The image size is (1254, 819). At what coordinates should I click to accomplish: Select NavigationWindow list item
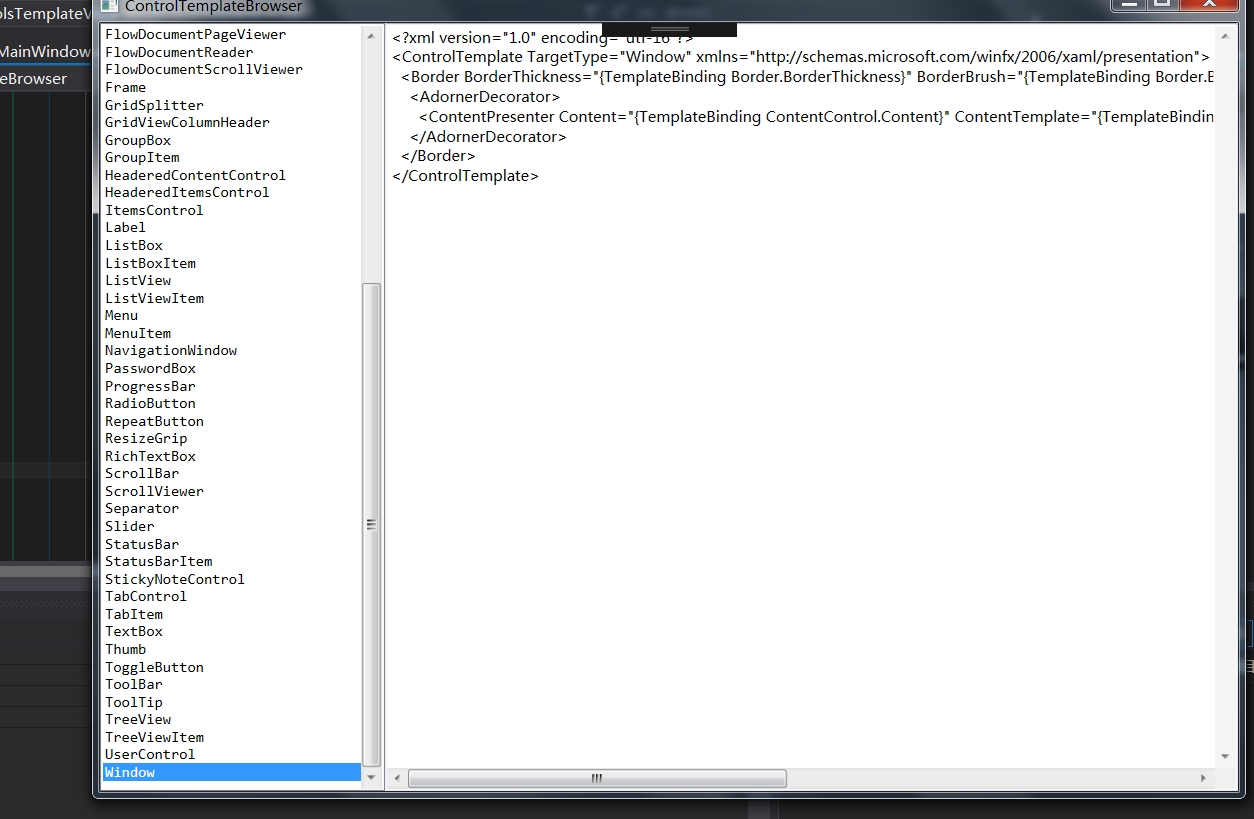(232, 350)
